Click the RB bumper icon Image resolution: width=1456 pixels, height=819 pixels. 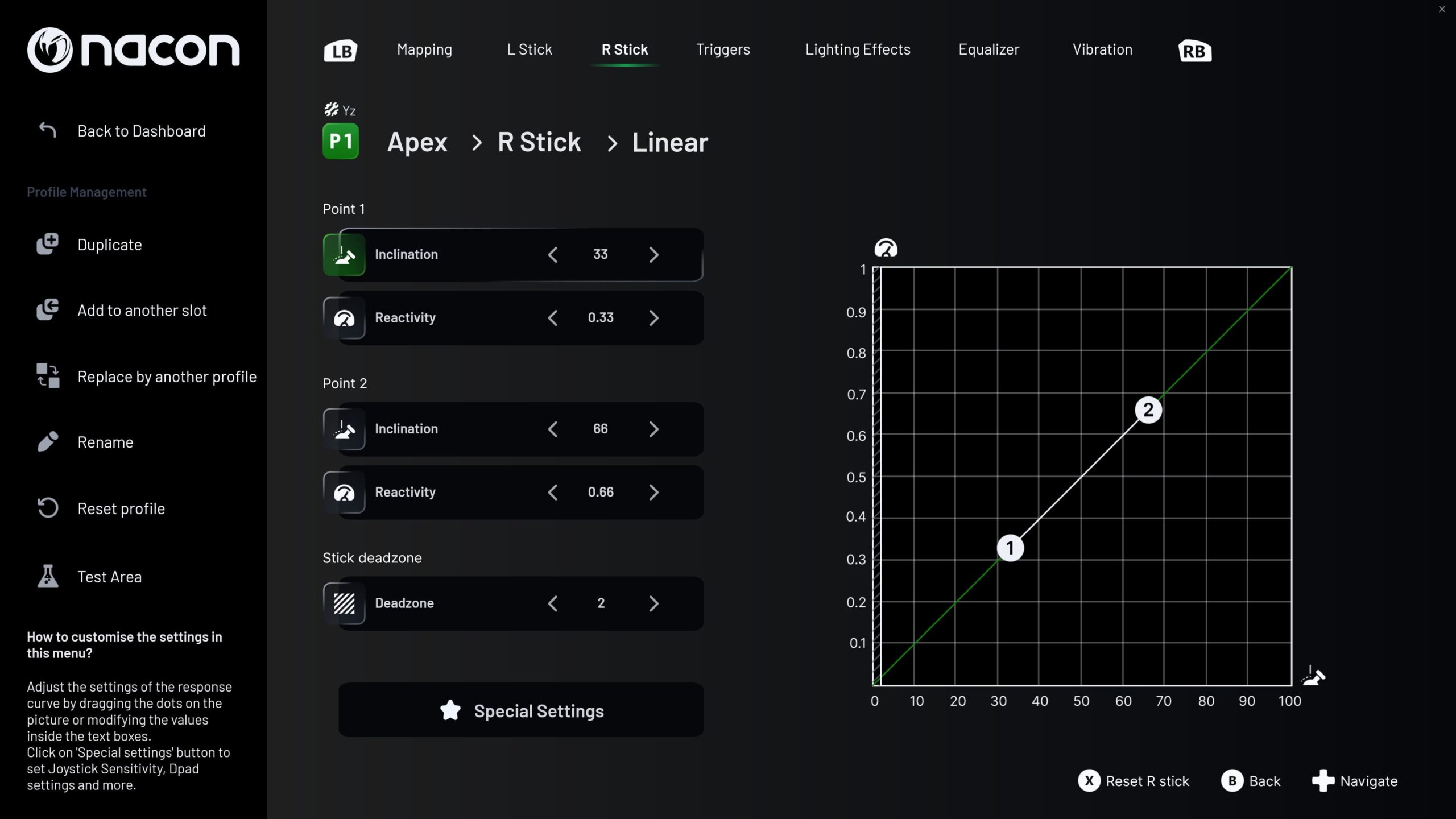(1194, 51)
